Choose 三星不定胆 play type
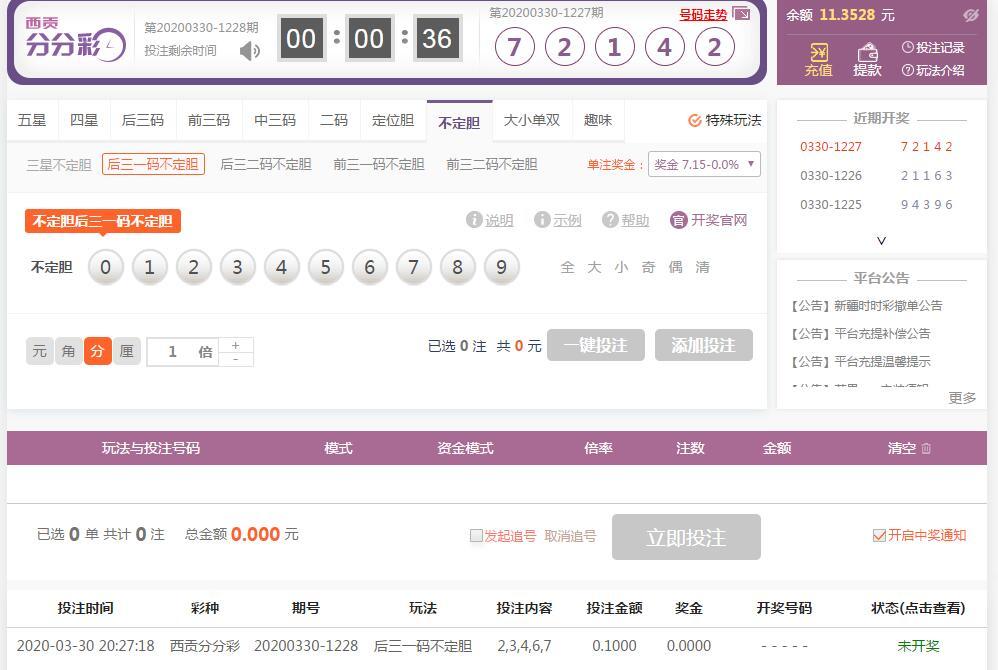The width and height of the screenshot is (998, 670). 59,165
